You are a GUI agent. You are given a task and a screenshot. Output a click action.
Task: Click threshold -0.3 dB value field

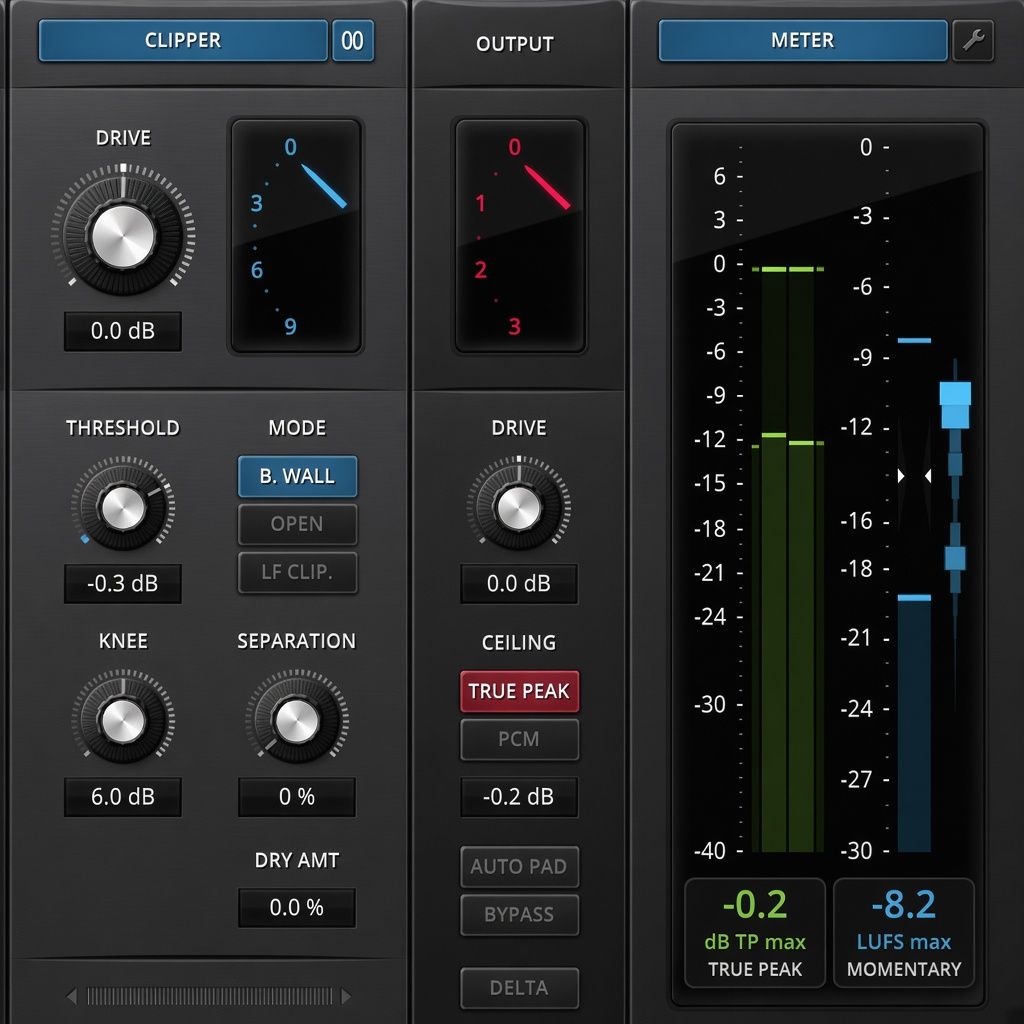click(x=123, y=583)
